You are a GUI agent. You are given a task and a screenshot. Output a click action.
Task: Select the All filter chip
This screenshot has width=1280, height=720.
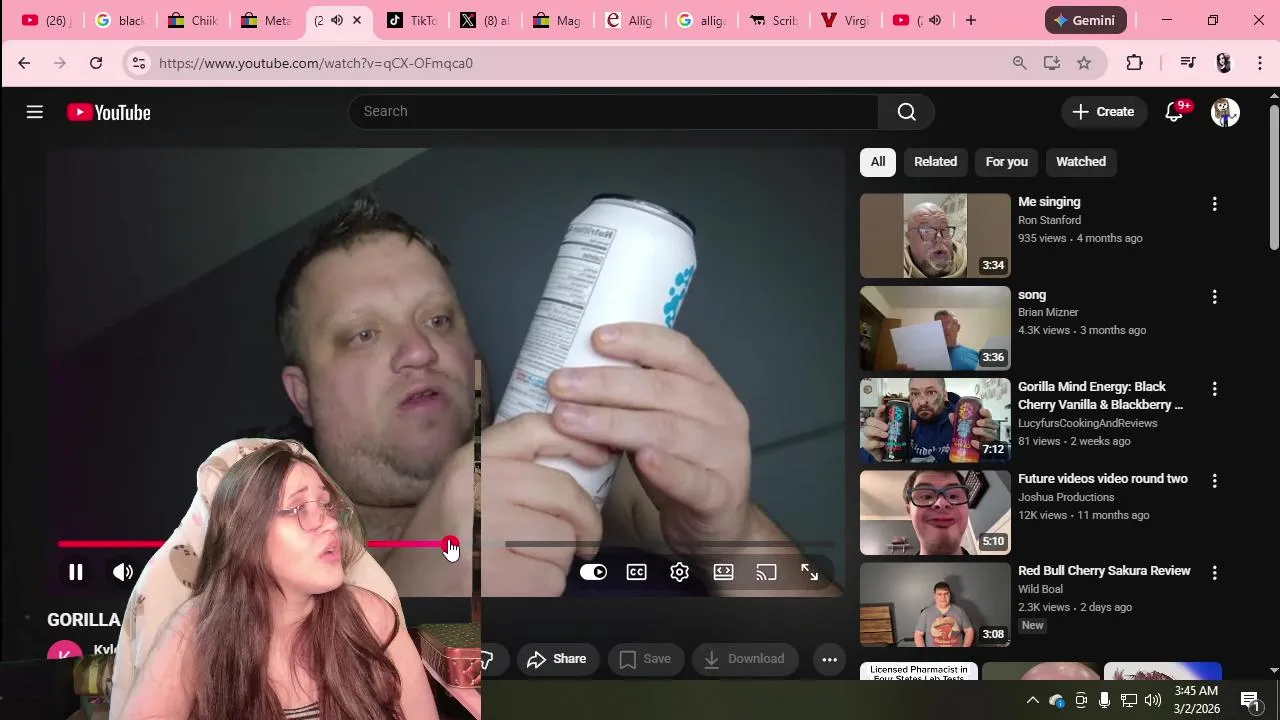coord(877,162)
